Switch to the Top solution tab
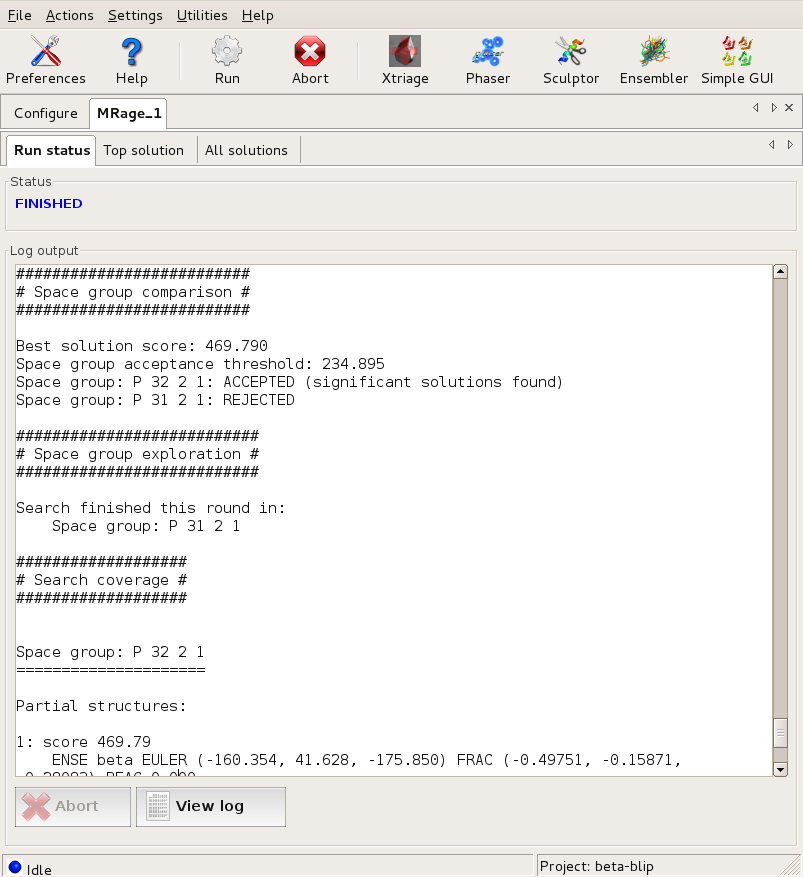The image size is (803, 877). (x=144, y=150)
